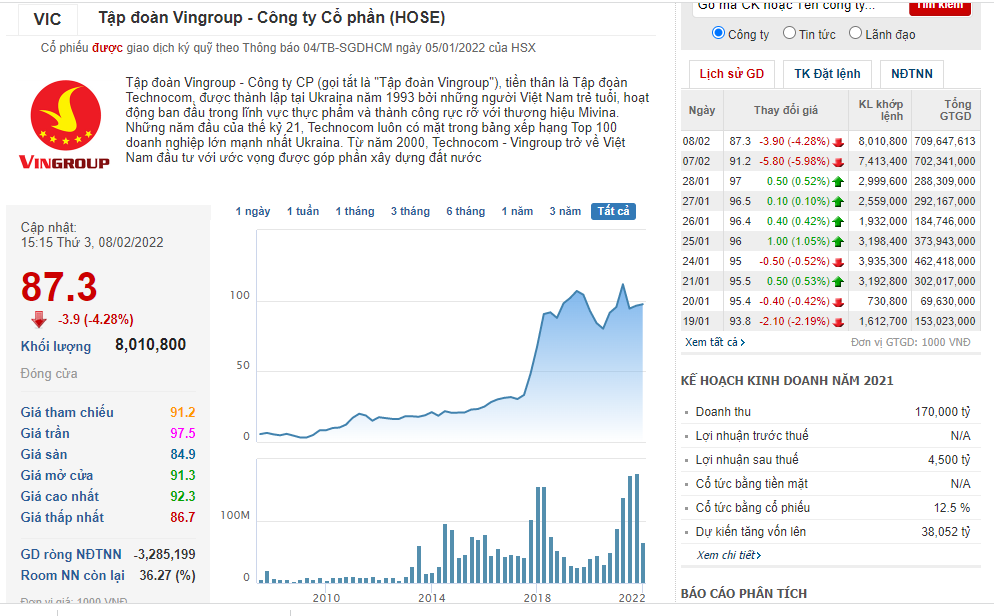Show the 3 năm chart range
Image resolution: width=994 pixels, height=616 pixels.
click(x=565, y=211)
